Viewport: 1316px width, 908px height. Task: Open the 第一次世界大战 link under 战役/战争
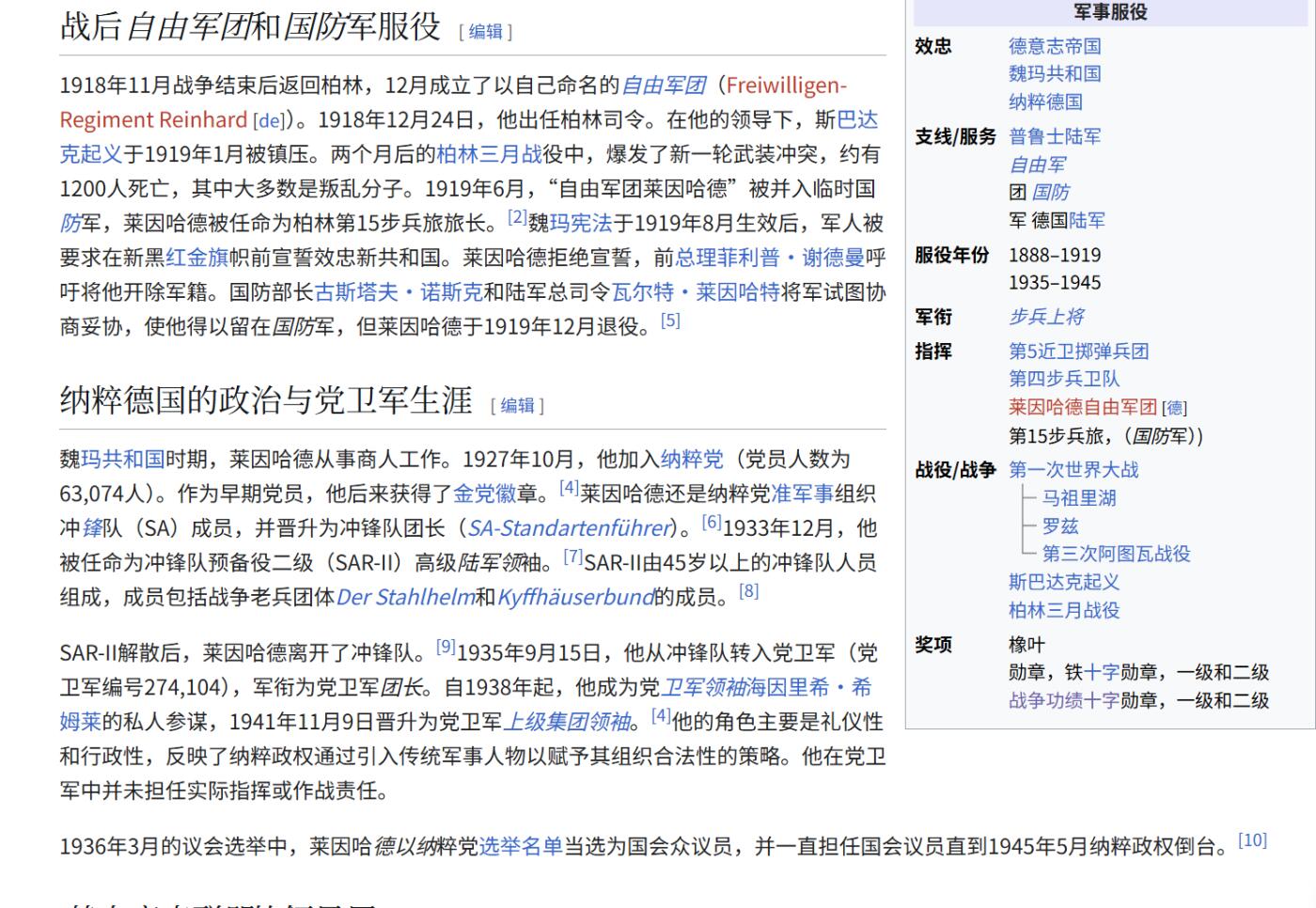(1073, 470)
